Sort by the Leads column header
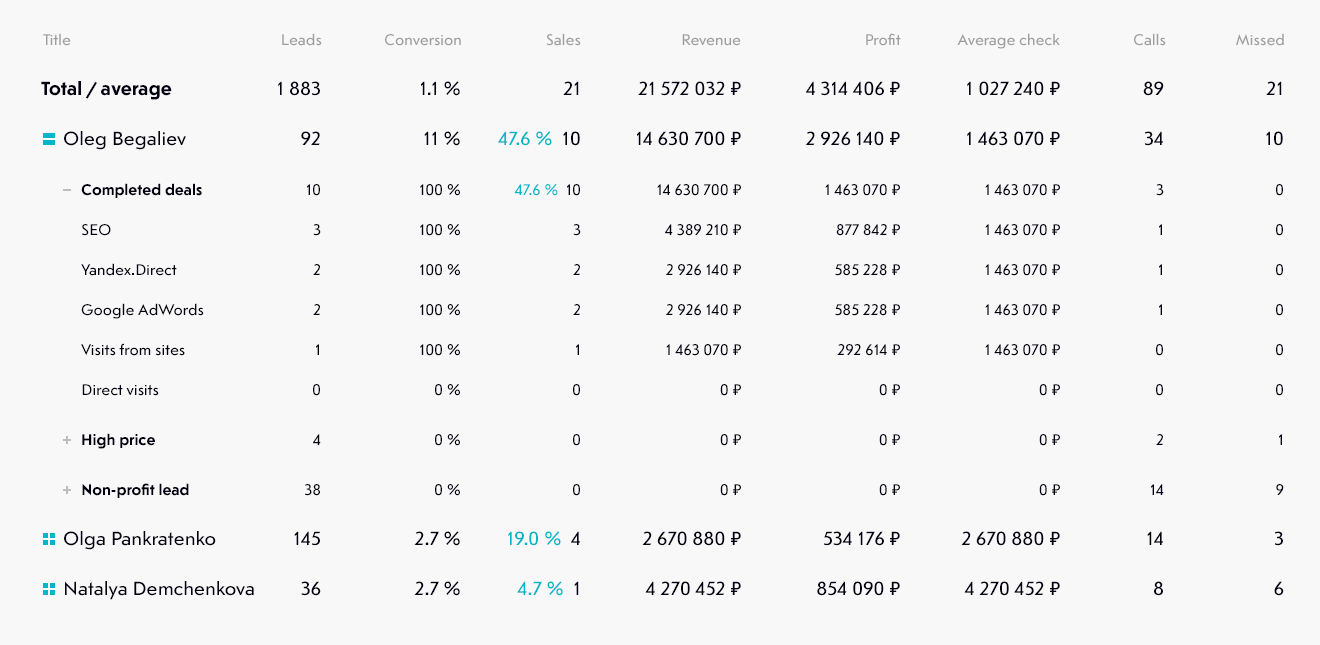 click(x=301, y=41)
